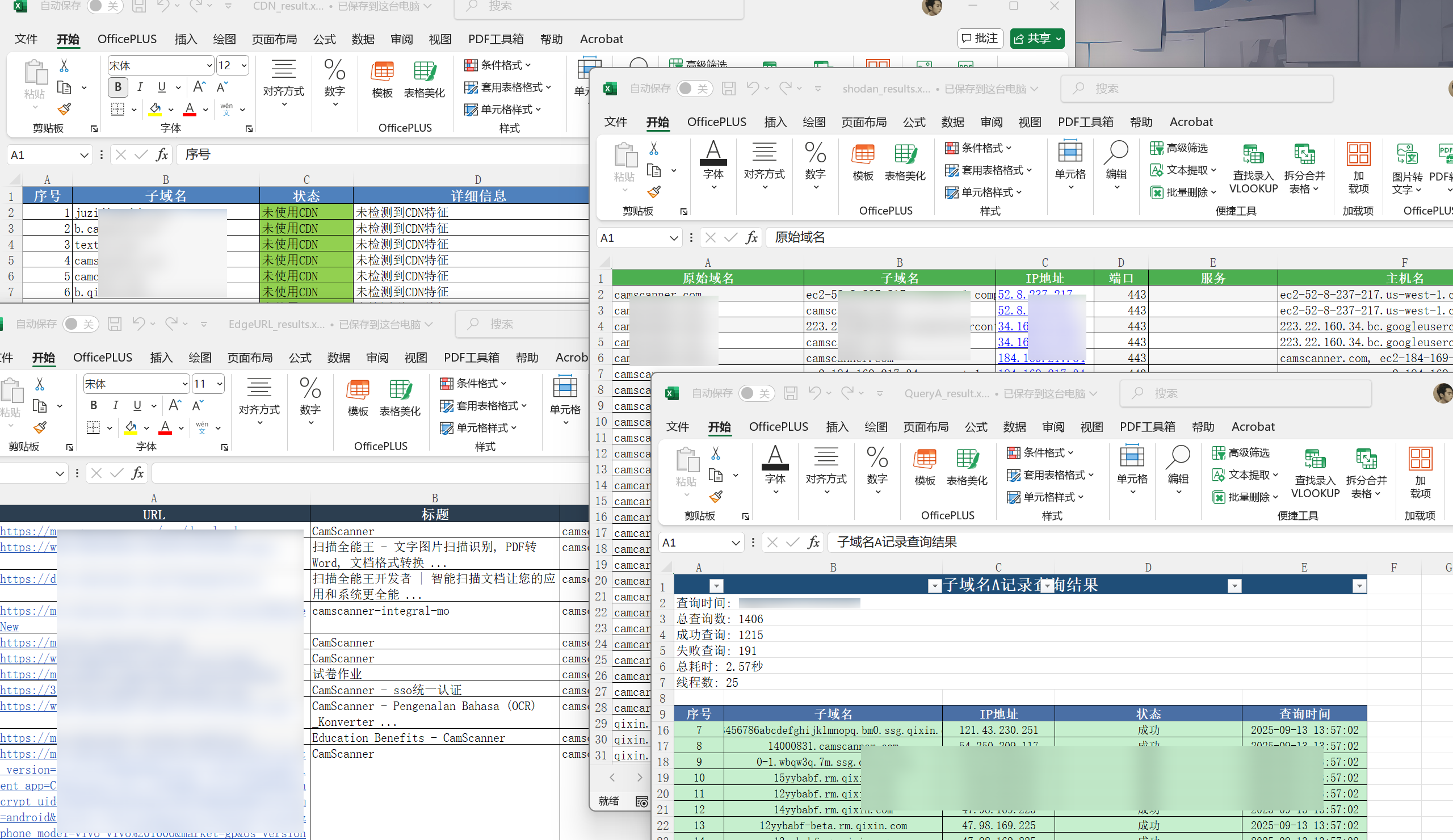The height and width of the screenshot is (840, 1453).
Task: Open 公式 tab in shodan_results window
Action: pos(914,122)
